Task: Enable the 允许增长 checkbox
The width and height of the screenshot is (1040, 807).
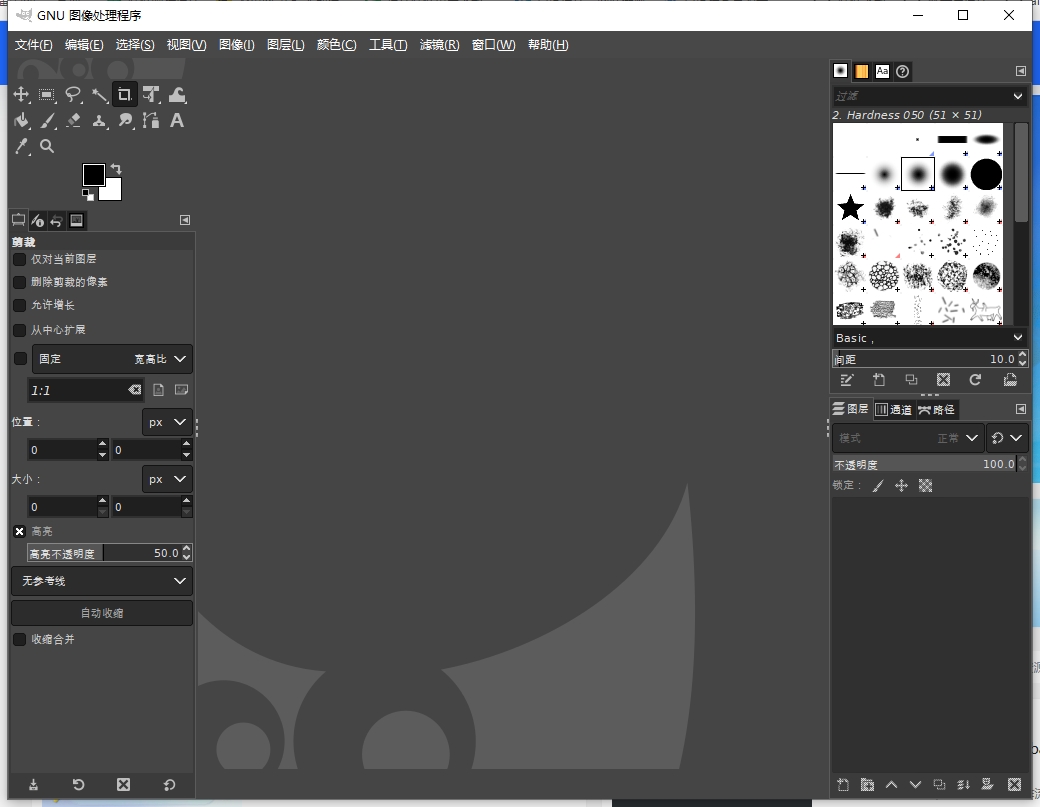Action: (x=19, y=305)
